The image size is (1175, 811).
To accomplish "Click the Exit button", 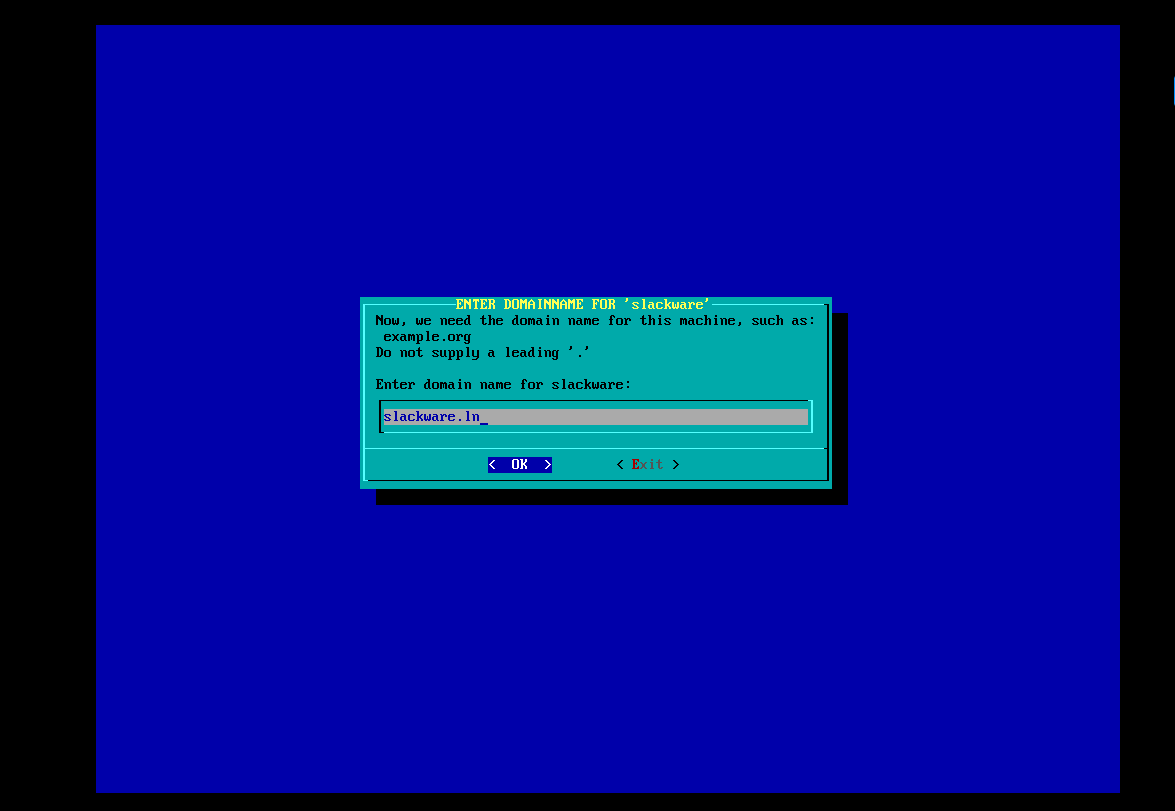I will click(x=647, y=464).
